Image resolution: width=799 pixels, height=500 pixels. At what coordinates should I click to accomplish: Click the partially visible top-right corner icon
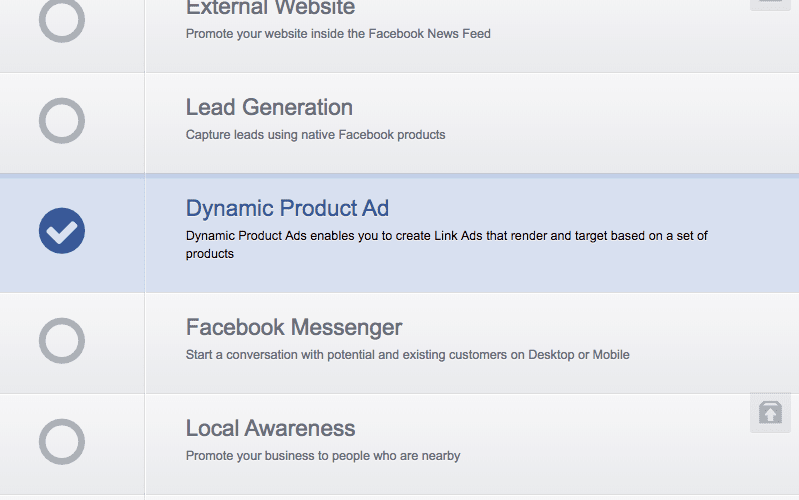(770, 4)
